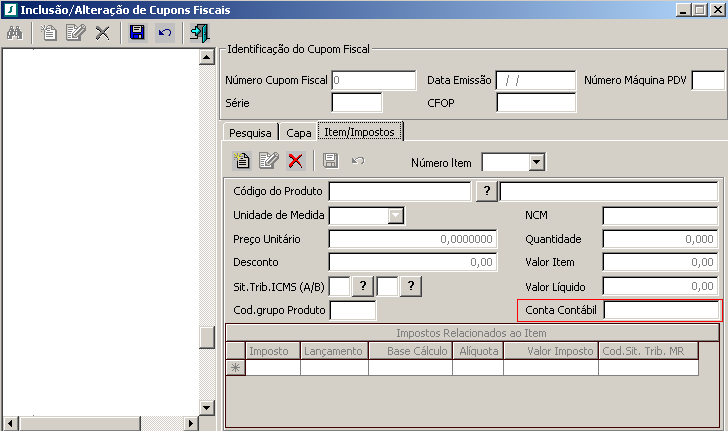Screen dimensions: 728x431
Task: Click the Preço Unitário field
Action: [x=413, y=239]
